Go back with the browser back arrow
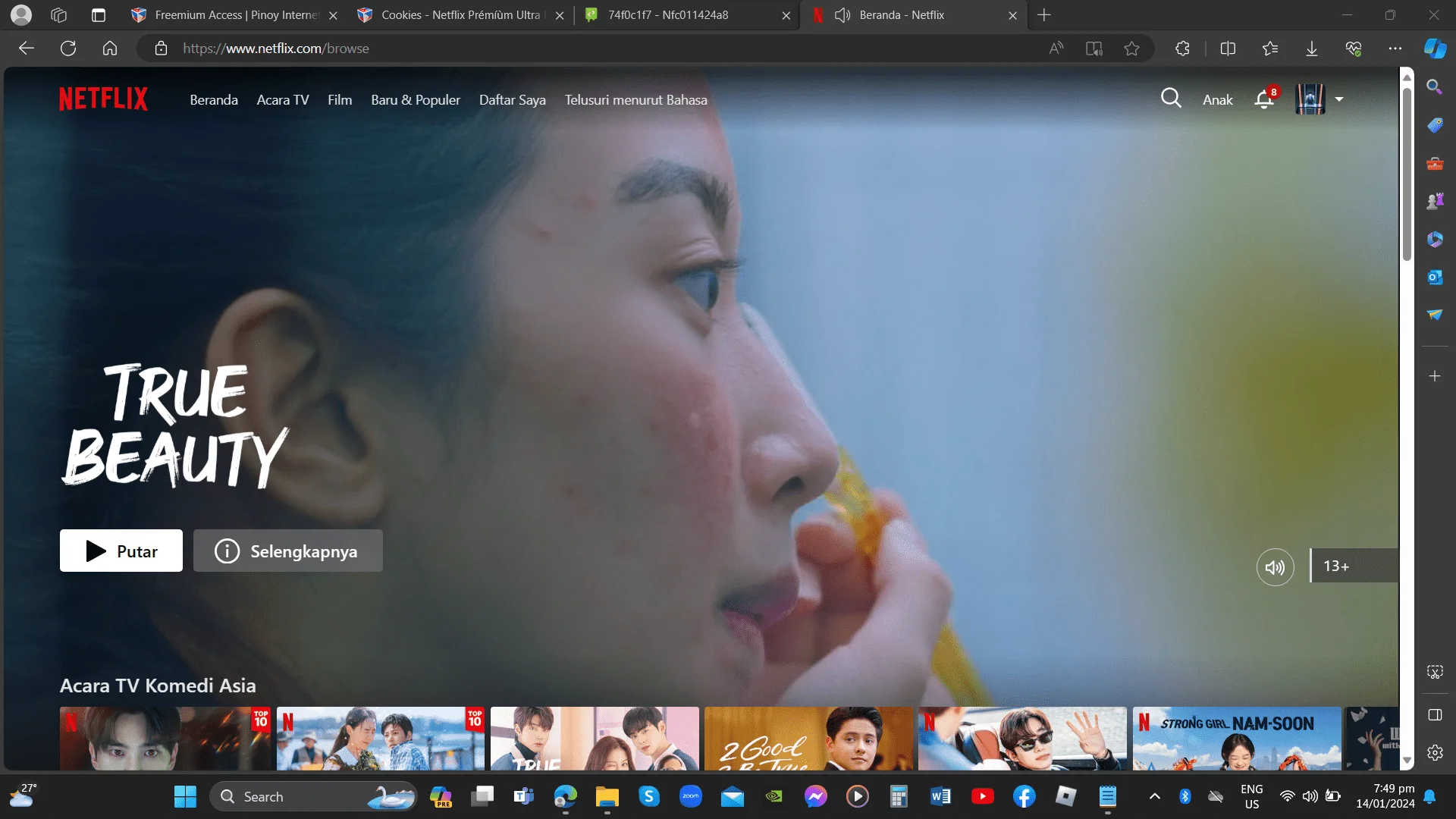 [x=27, y=49]
